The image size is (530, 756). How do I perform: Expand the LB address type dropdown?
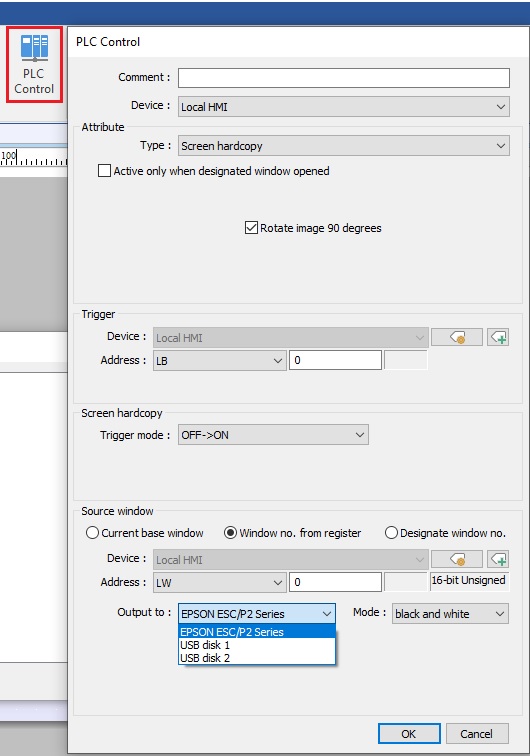point(219,360)
